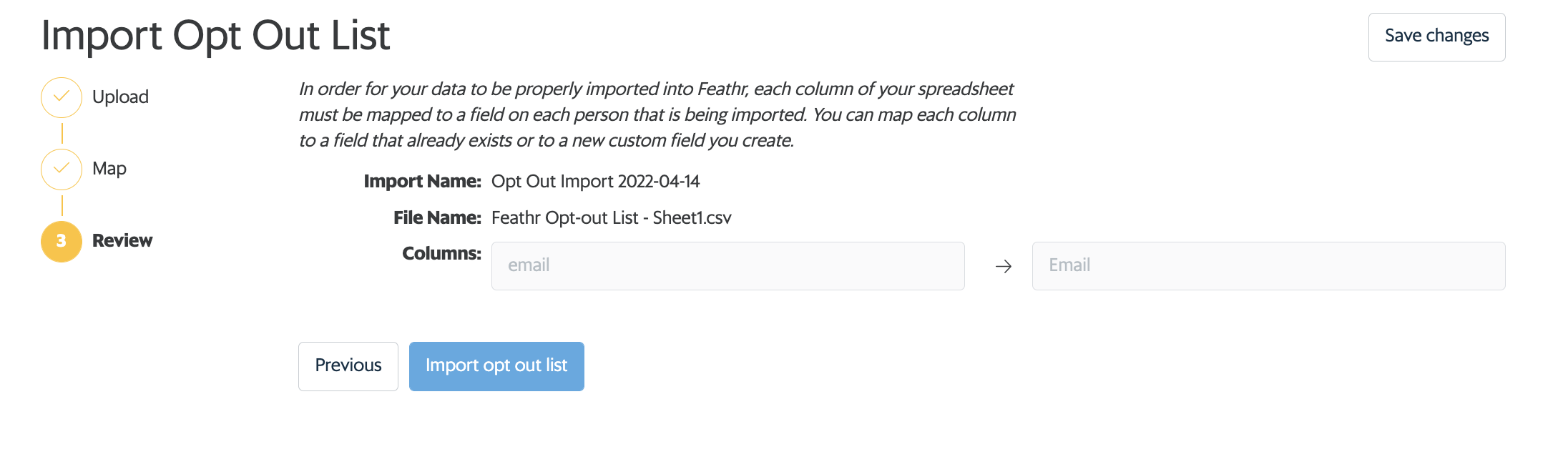This screenshot has height=462, width=1568.
Task: Click the connector line between Upload and Map
Action: 62,133
